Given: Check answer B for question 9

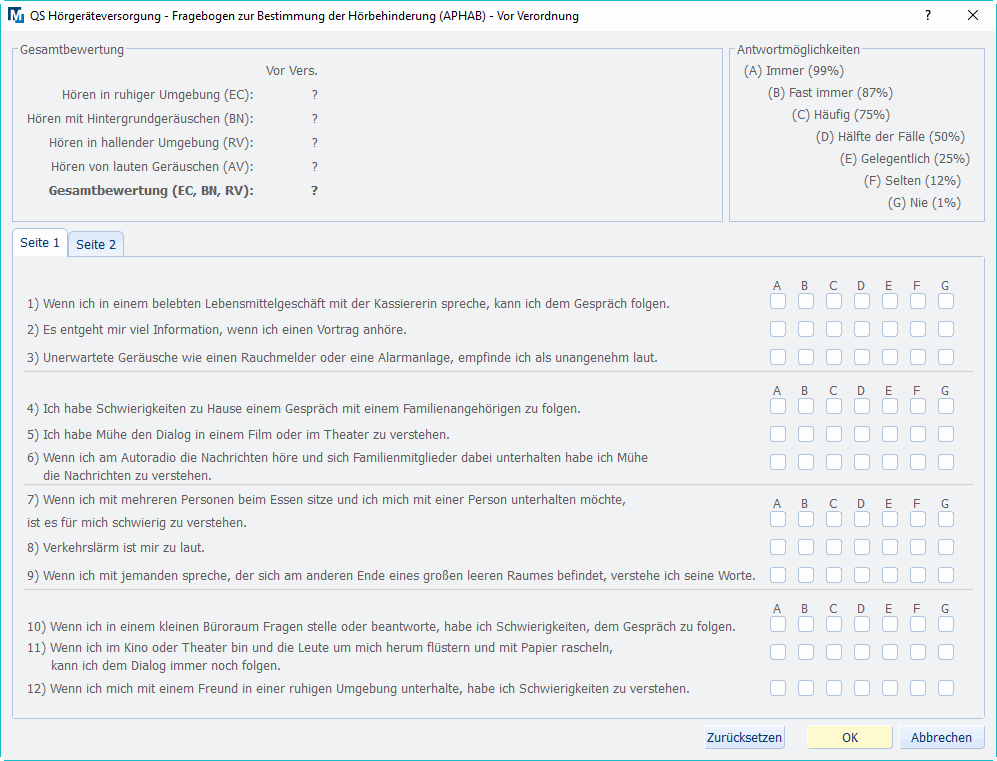Looking at the screenshot, I should click(806, 575).
